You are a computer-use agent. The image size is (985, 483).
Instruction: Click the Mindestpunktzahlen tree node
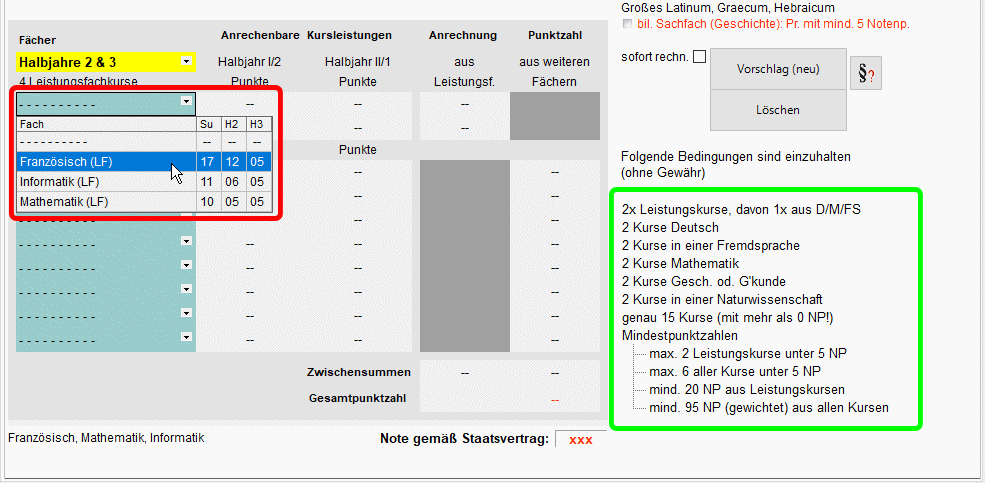(x=679, y=335)
